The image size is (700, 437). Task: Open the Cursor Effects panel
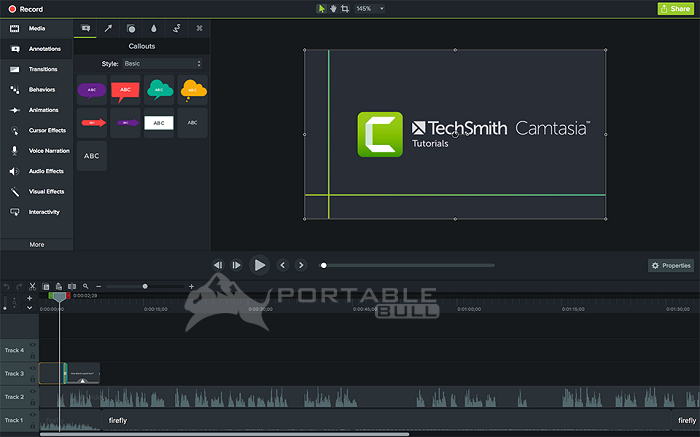pyautogui.click(x=36, y=130)
